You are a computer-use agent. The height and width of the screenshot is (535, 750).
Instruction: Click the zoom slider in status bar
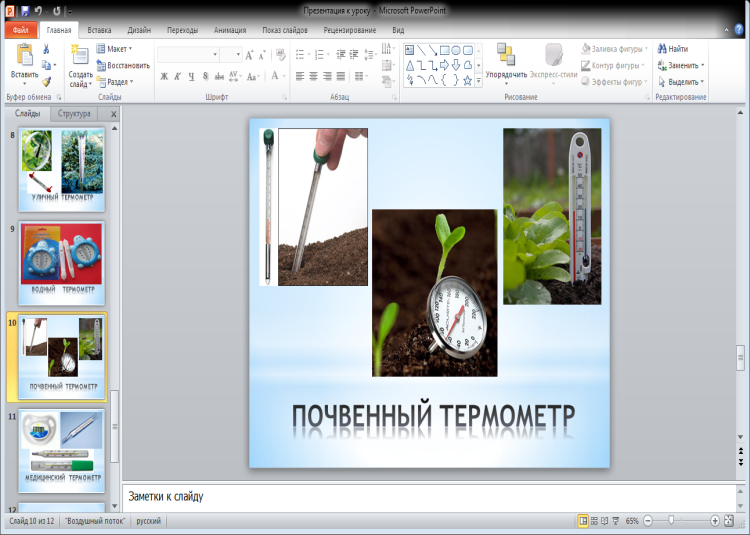point(672,521)
